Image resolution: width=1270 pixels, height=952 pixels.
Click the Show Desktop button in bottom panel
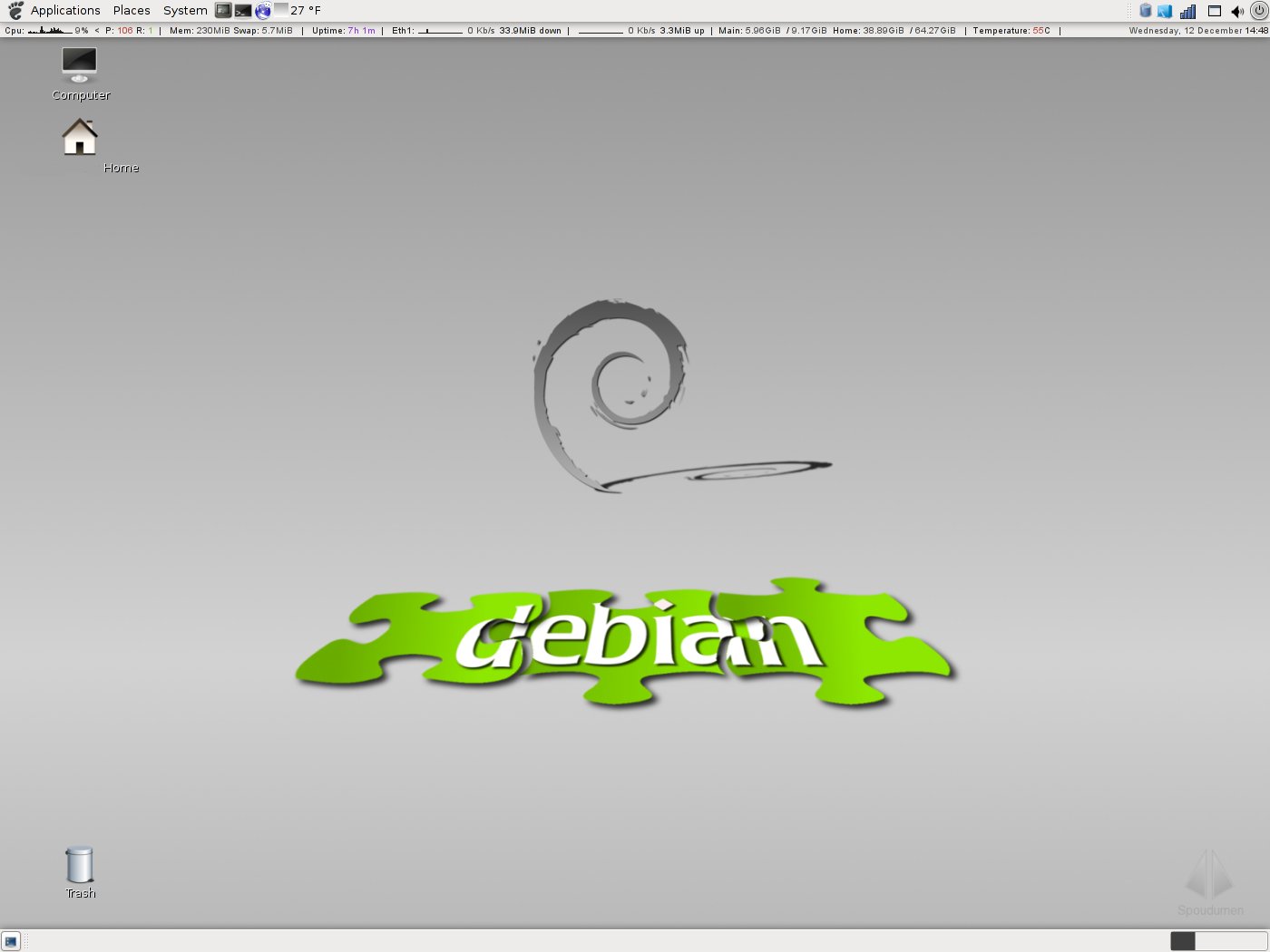(11, 941)
